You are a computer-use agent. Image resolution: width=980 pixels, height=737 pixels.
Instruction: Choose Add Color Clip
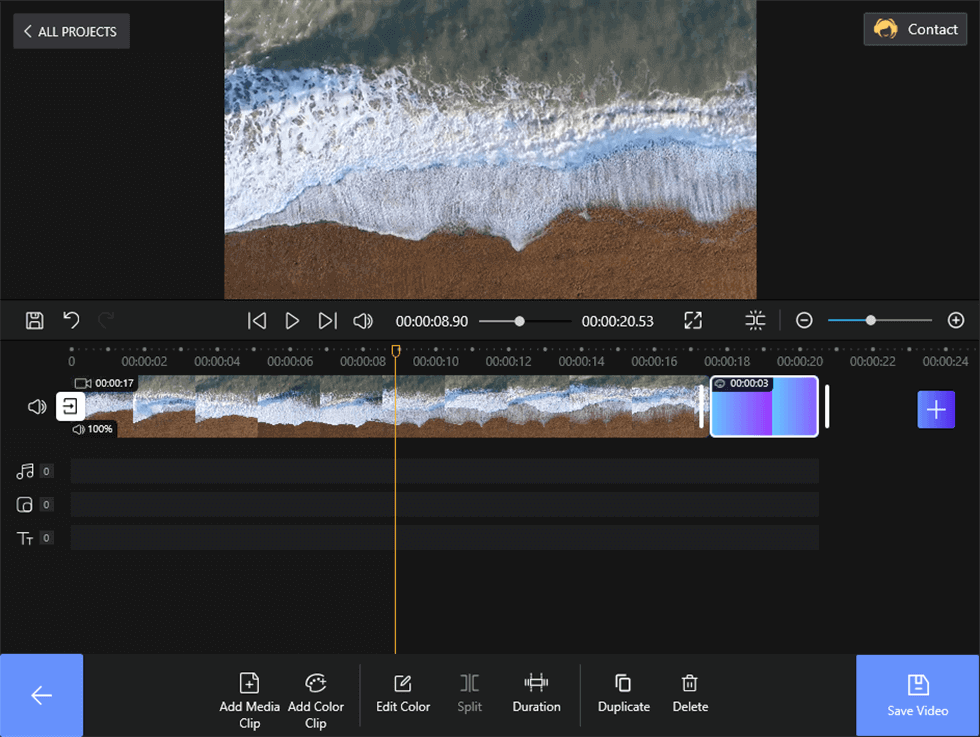click(x=316, y=701)
